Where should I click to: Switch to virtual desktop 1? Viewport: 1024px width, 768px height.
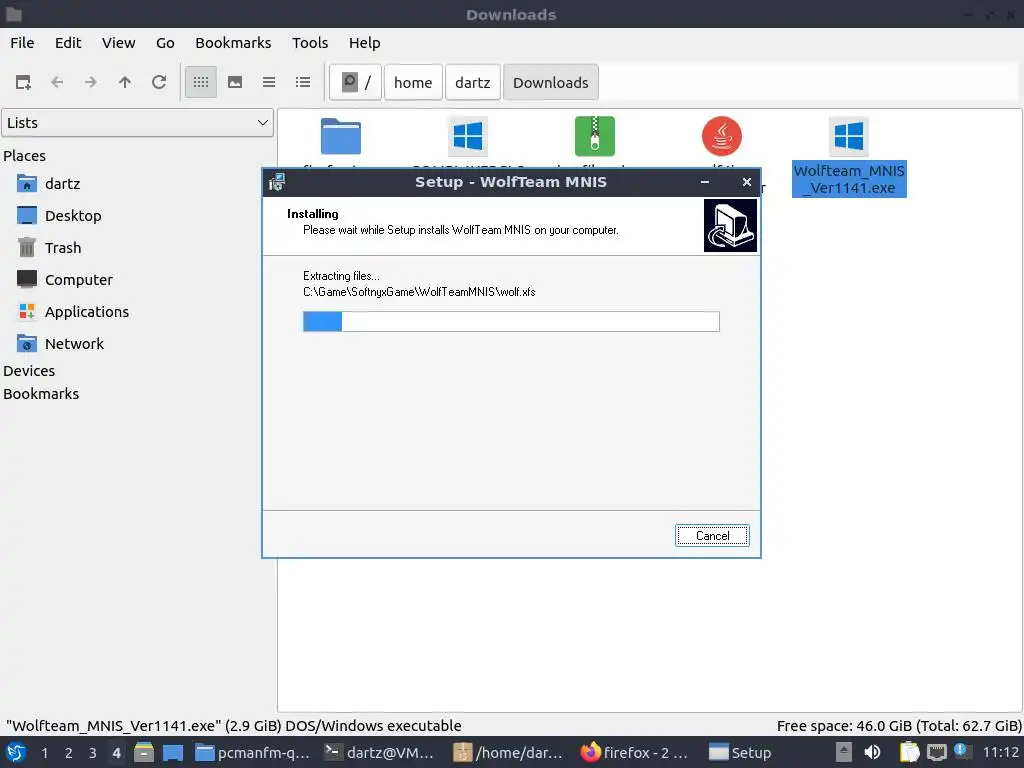click(44, 753)
